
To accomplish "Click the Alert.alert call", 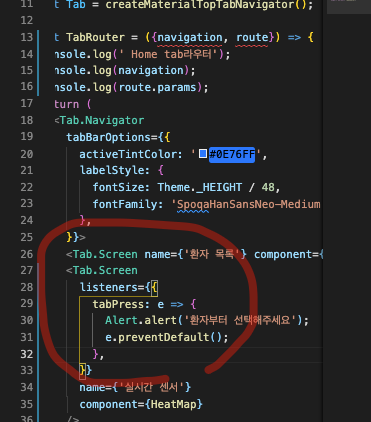I will pos(141,321).
